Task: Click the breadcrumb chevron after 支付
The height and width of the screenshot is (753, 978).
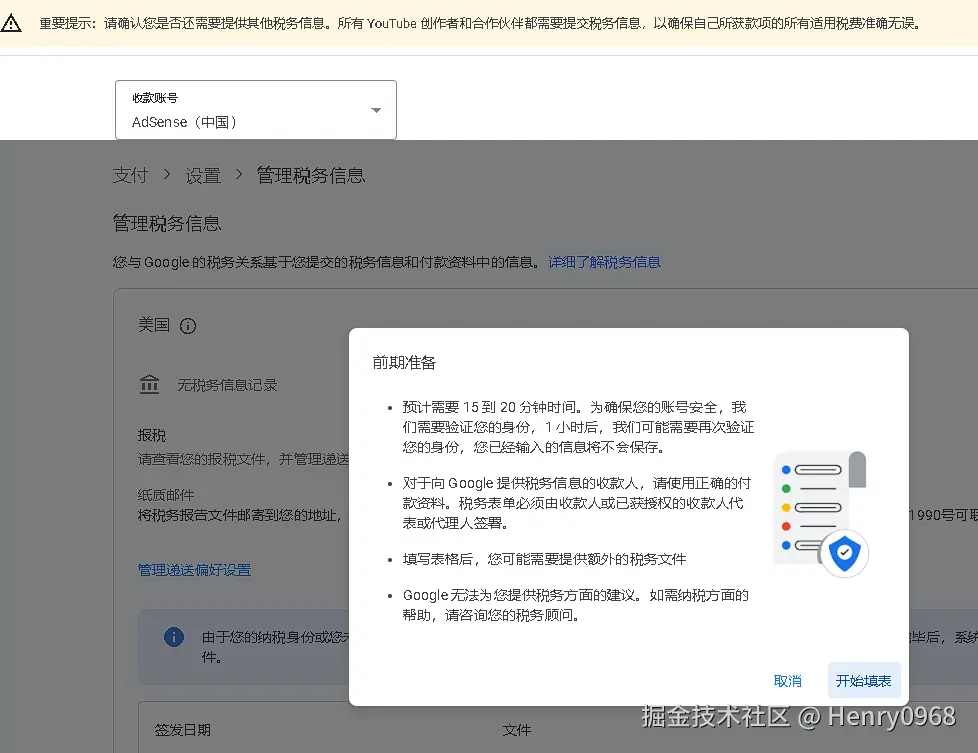Action: pos(167,175)
